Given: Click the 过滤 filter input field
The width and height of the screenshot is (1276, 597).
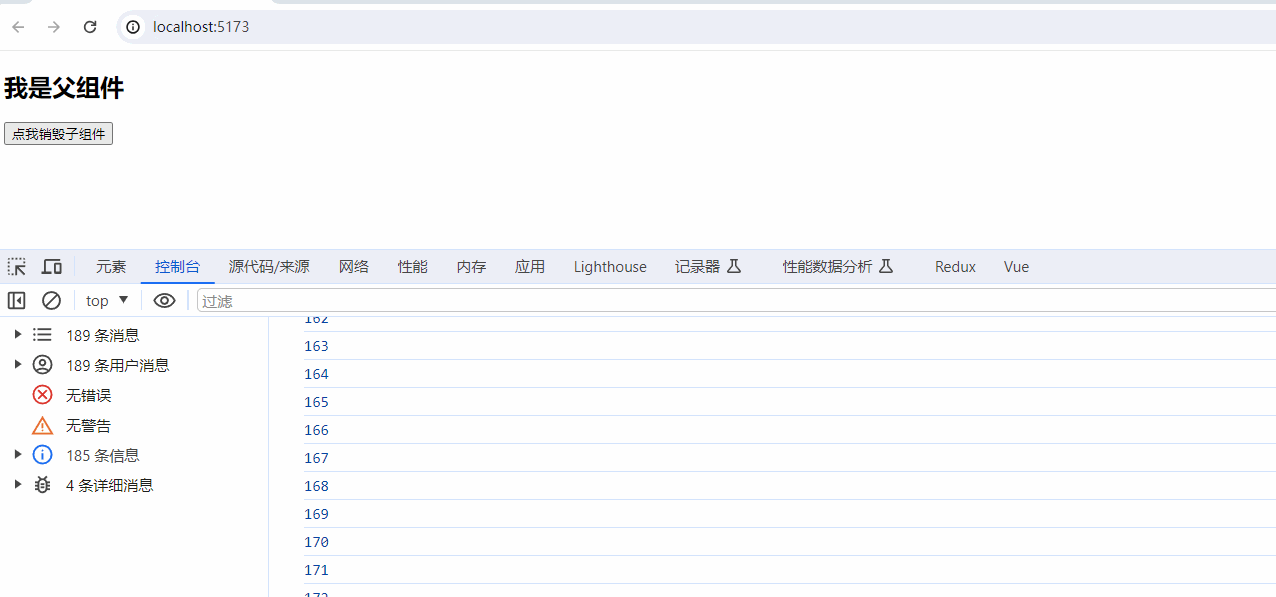Looking at the screenshot, I should click(736, 300).
